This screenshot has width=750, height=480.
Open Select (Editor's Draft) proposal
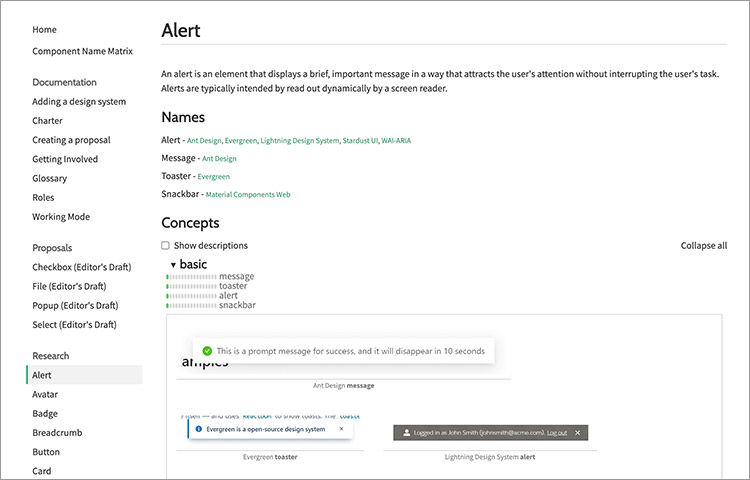click(74, 325)
